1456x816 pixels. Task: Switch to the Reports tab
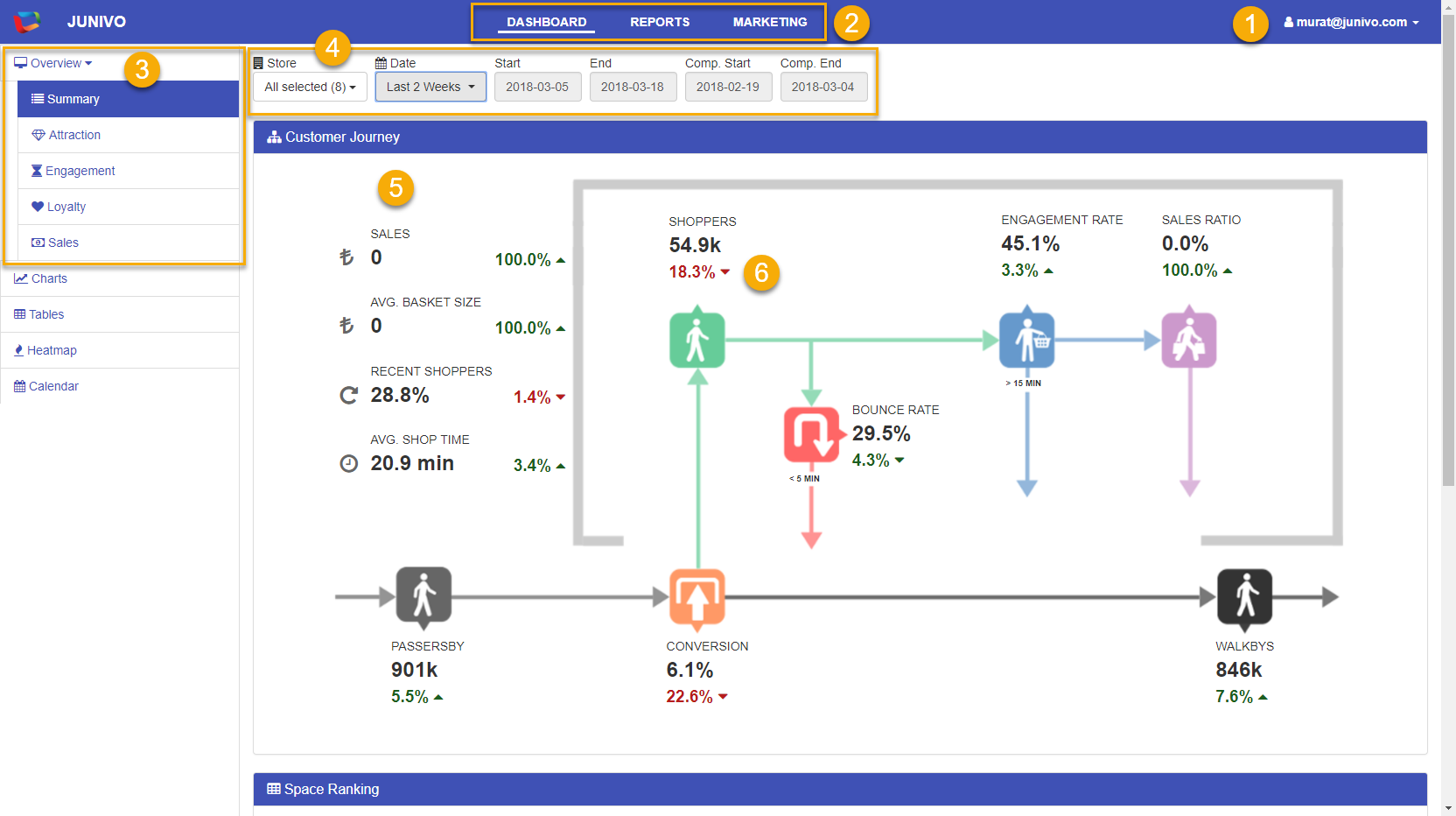click(660, 22)
